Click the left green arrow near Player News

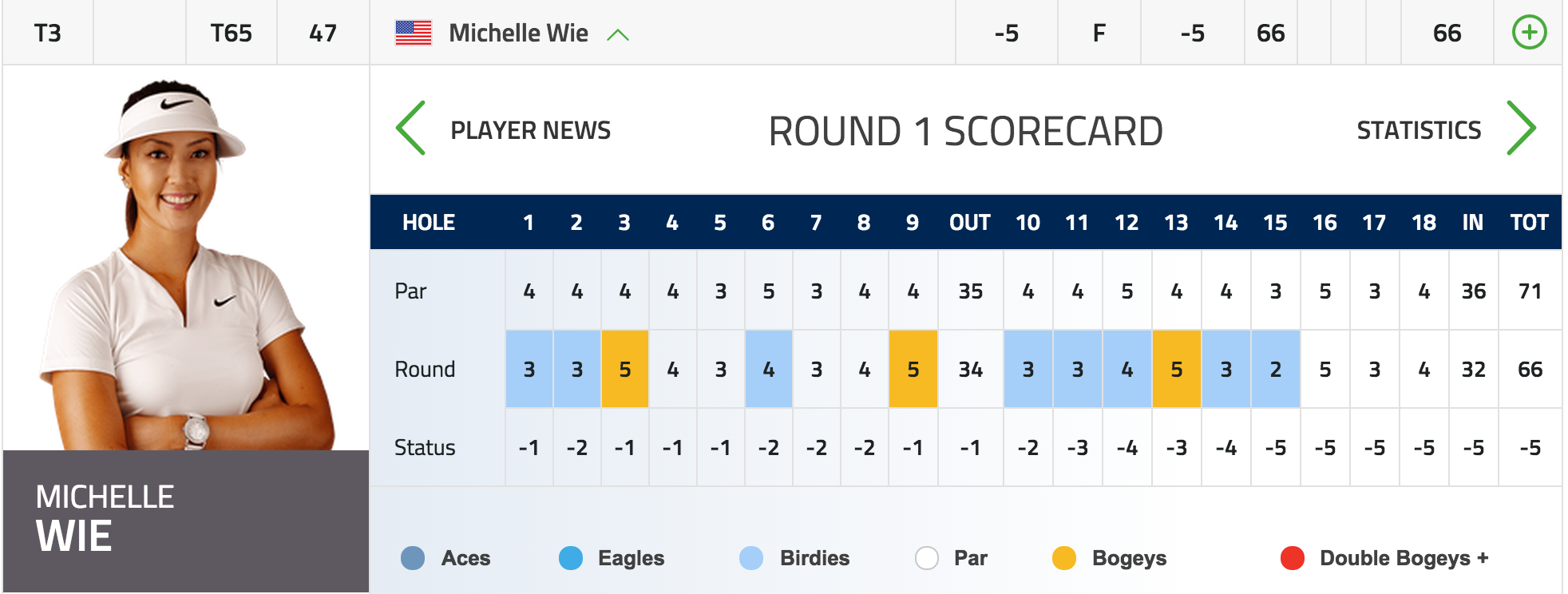click(x=411, y=128)
